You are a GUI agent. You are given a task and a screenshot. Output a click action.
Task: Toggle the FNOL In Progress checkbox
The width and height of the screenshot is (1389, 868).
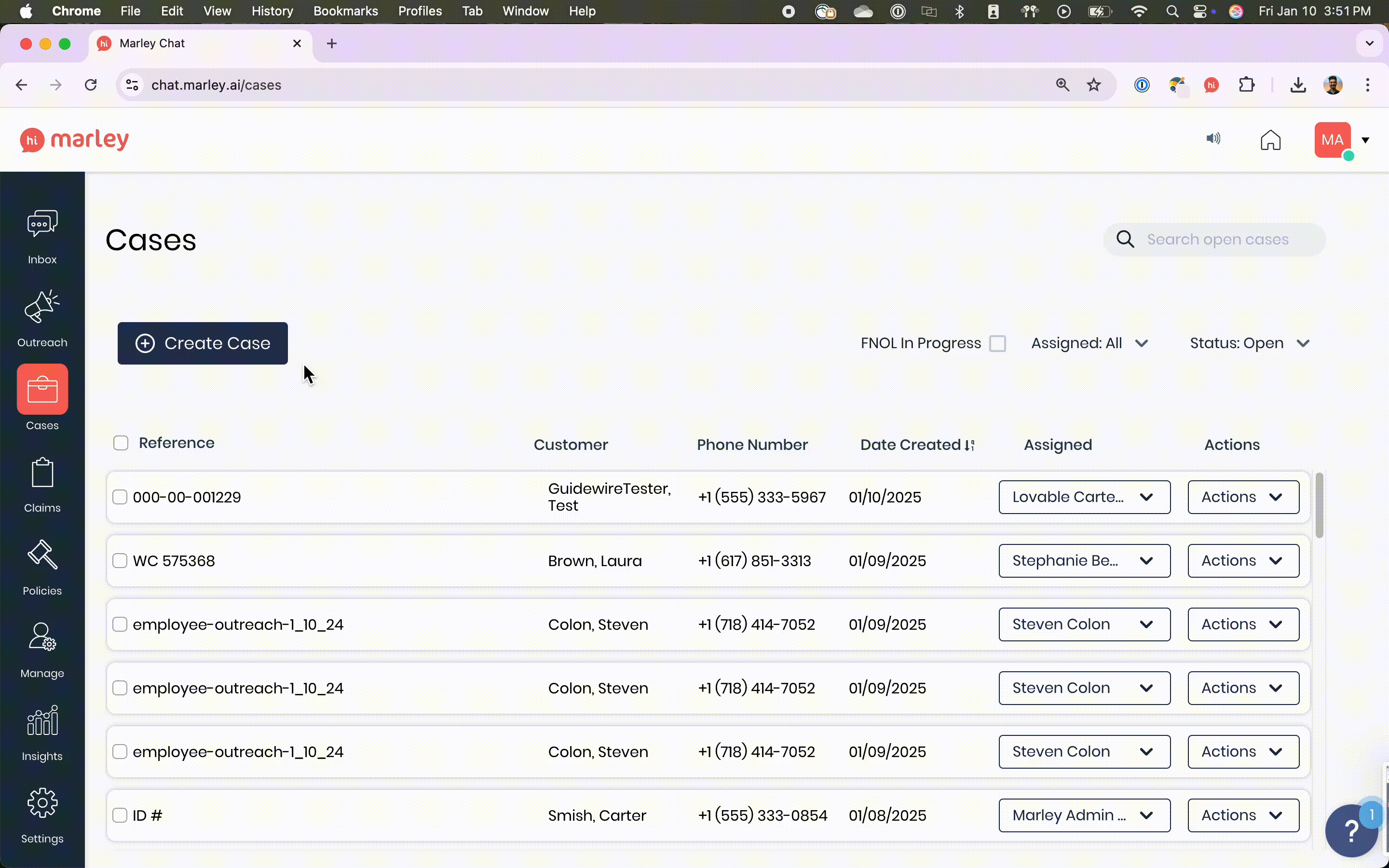[998, 343]
